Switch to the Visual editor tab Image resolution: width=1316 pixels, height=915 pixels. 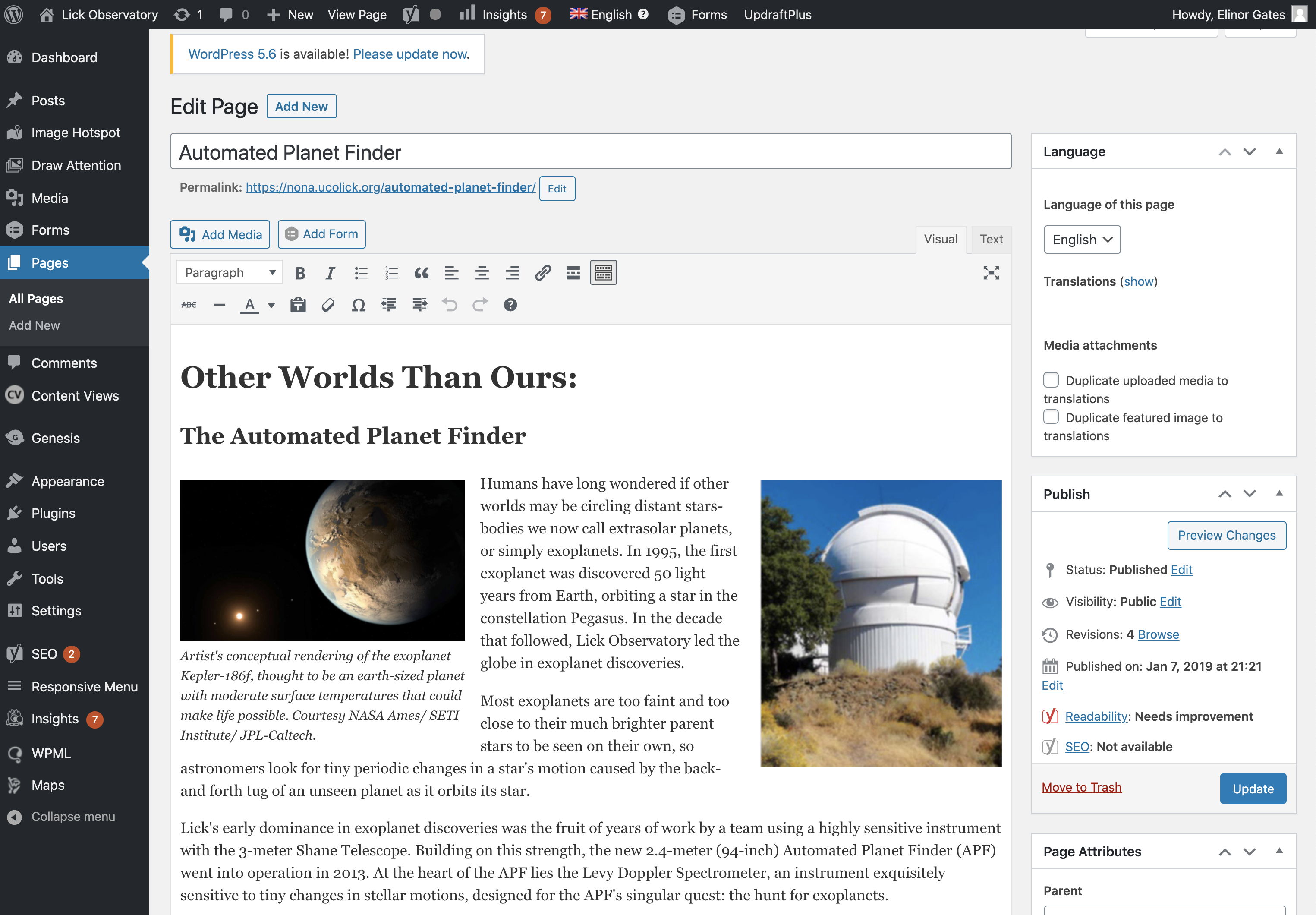point(941,239)
